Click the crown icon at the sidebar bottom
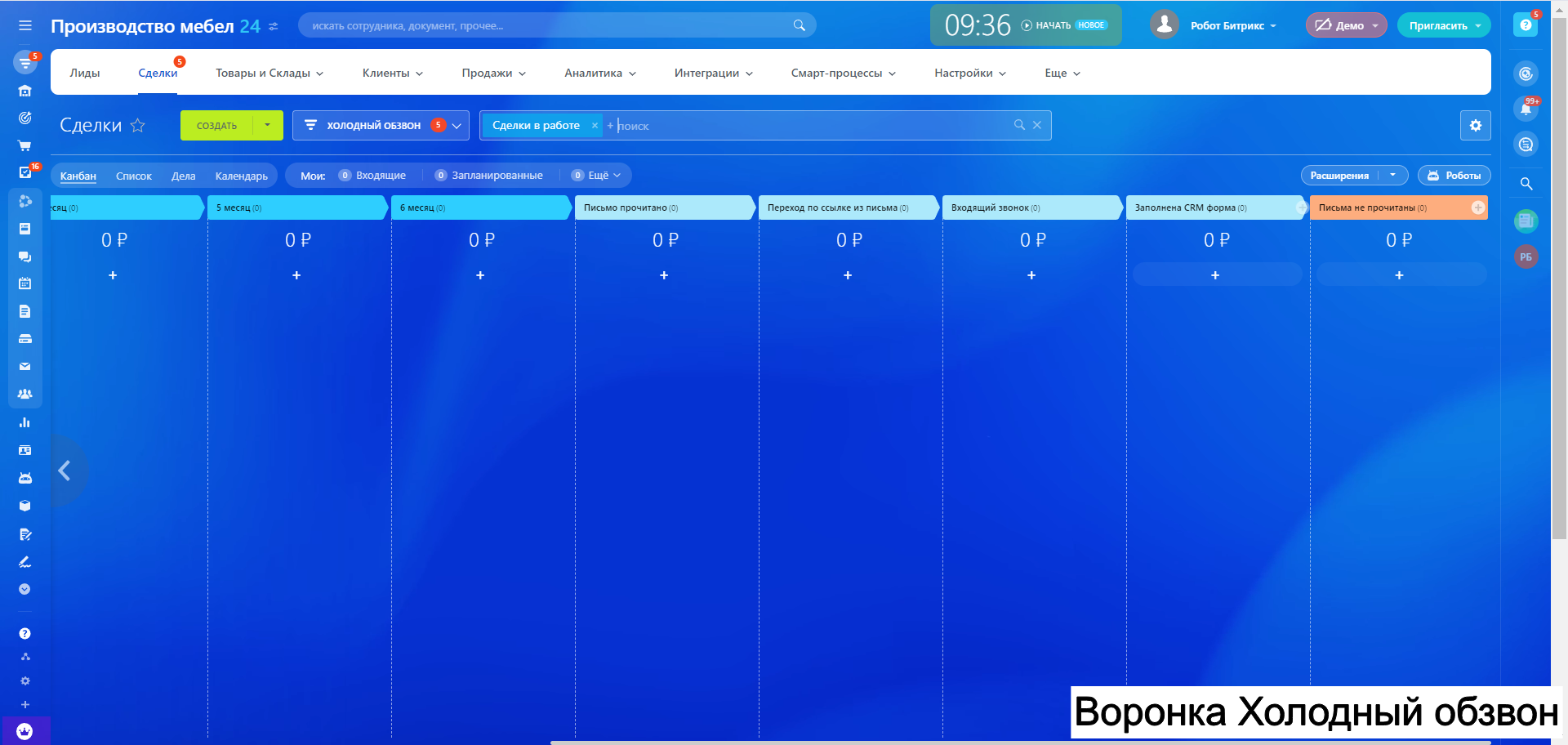Image resolution: width=1568 pixels, height=745 pixels. click(24, 731)
